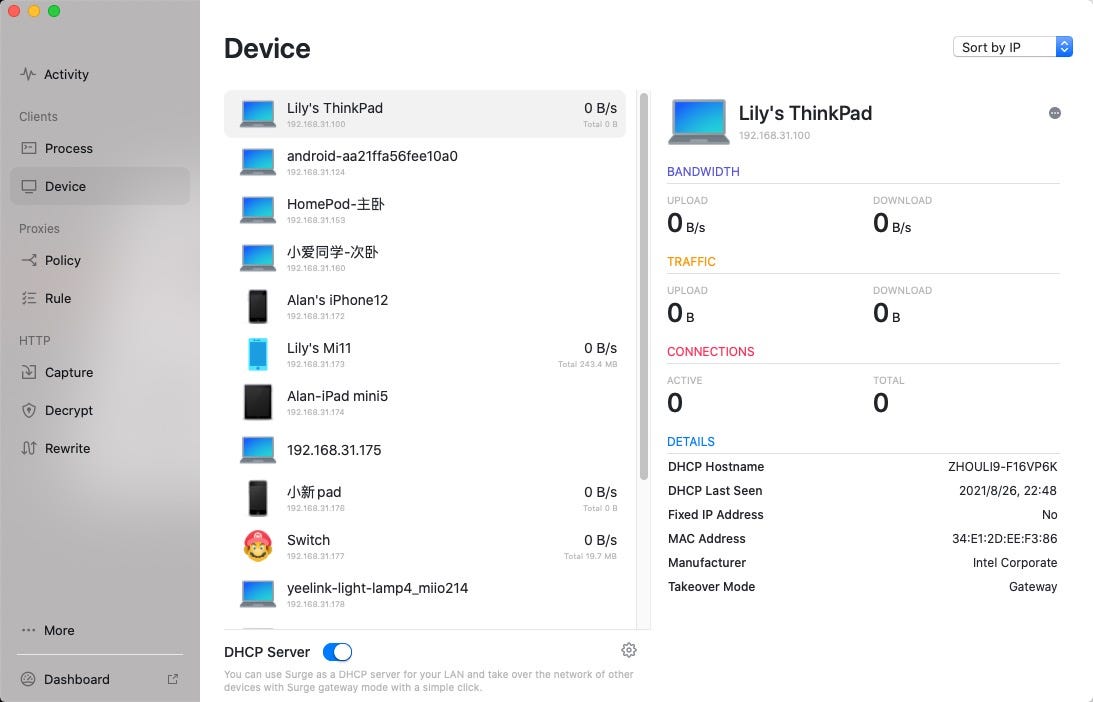The height and width of the screenshot is (702, 1093).
Task: Click the MAC Address value 34:E1:2D:EE:F3:86
Action: tap(1004, 539)
